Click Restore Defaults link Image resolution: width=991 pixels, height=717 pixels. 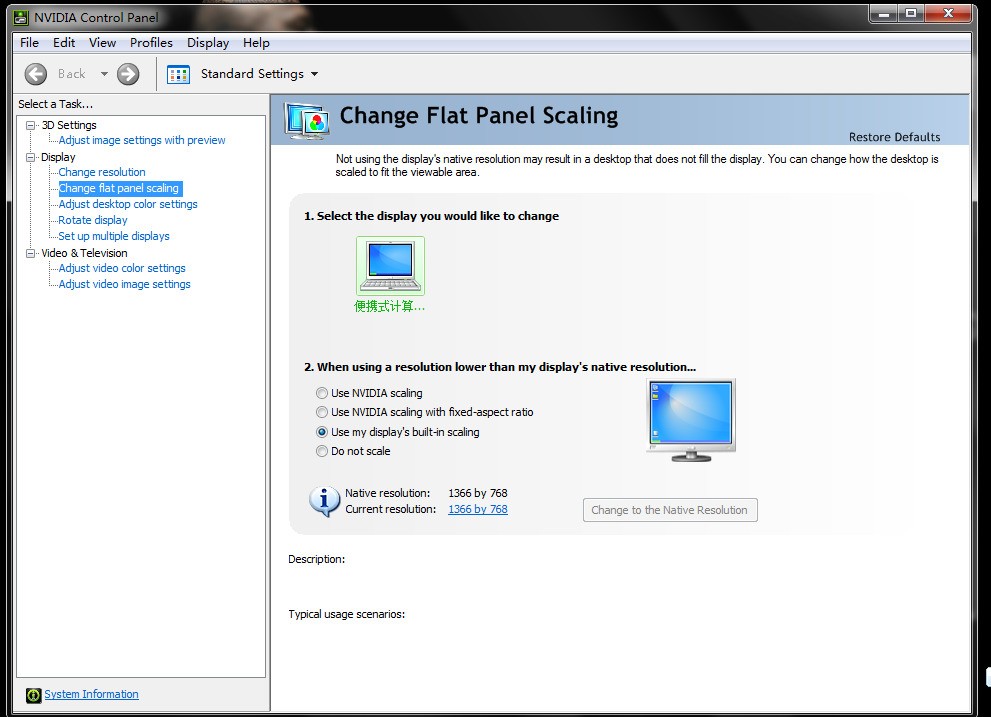click(x=894, y=137)
